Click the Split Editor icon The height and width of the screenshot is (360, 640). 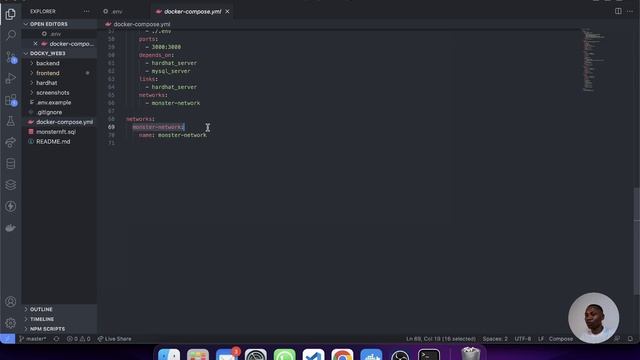618,11
